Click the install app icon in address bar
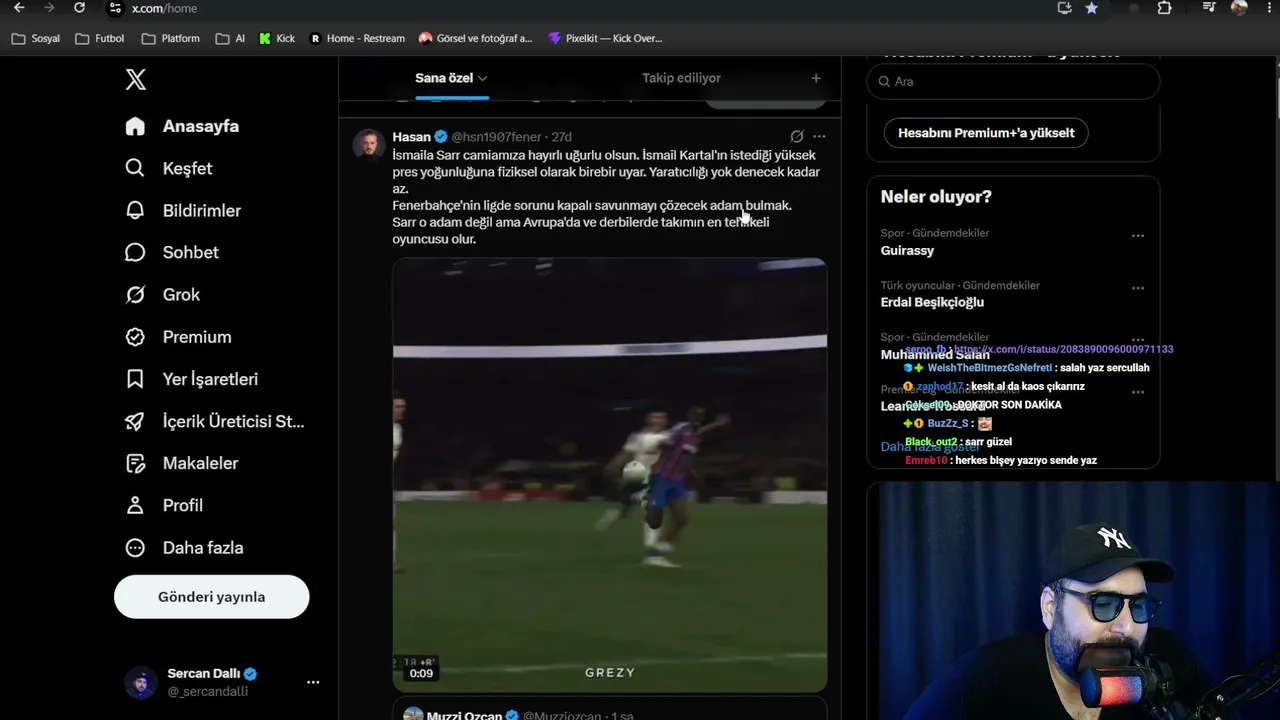 1064,8
